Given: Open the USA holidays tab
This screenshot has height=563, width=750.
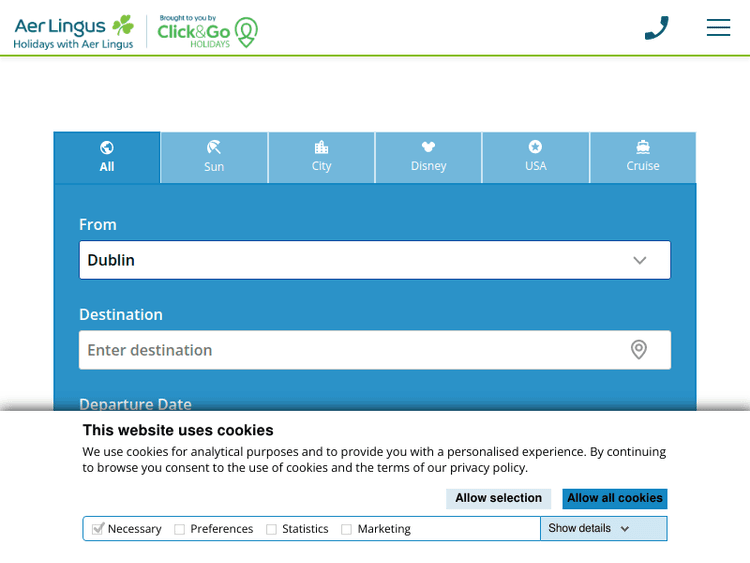Looking at the screenshot, I should pos(536,157).
